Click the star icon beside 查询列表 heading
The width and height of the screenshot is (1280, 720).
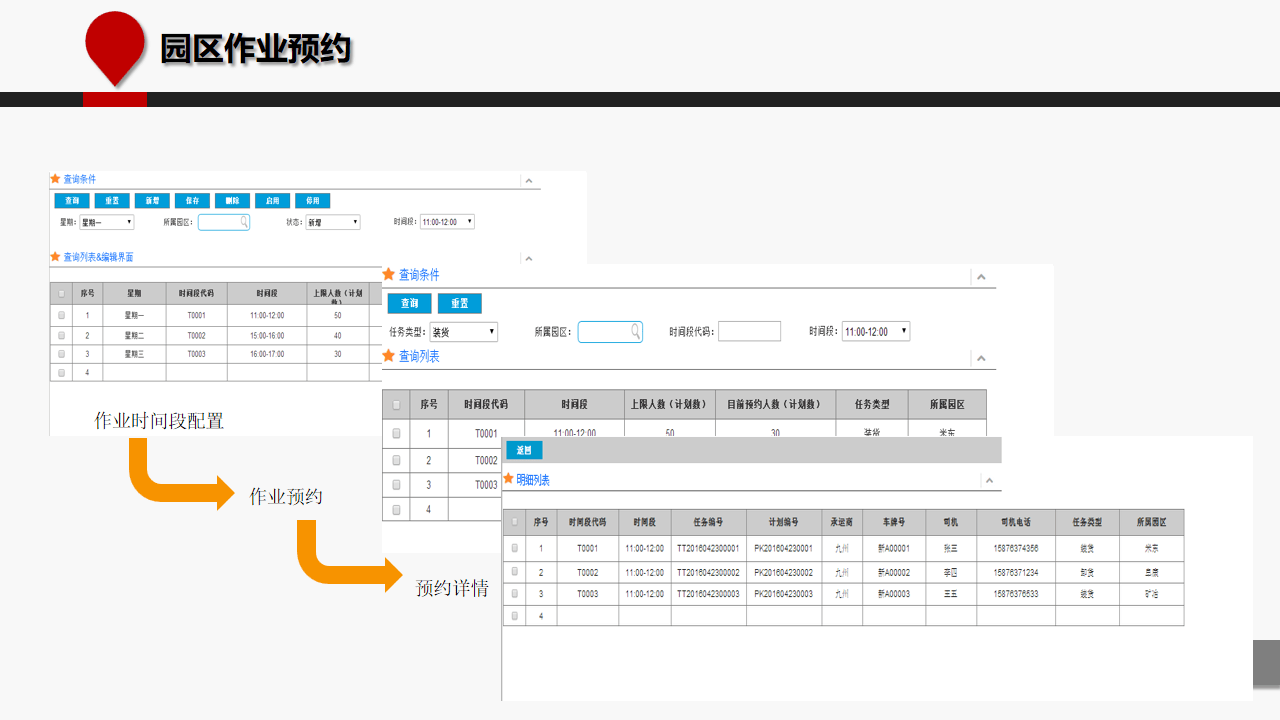(x=388, y=356)
